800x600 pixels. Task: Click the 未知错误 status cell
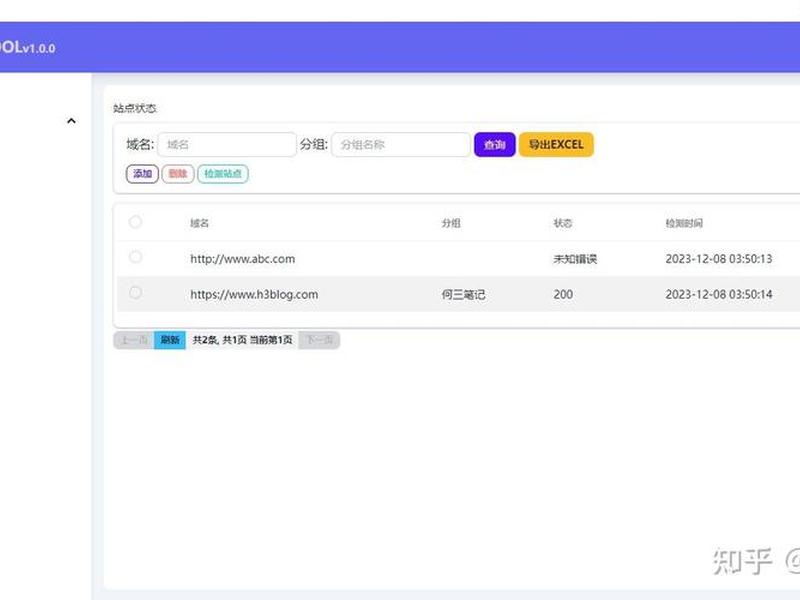(x=575, y=259)
